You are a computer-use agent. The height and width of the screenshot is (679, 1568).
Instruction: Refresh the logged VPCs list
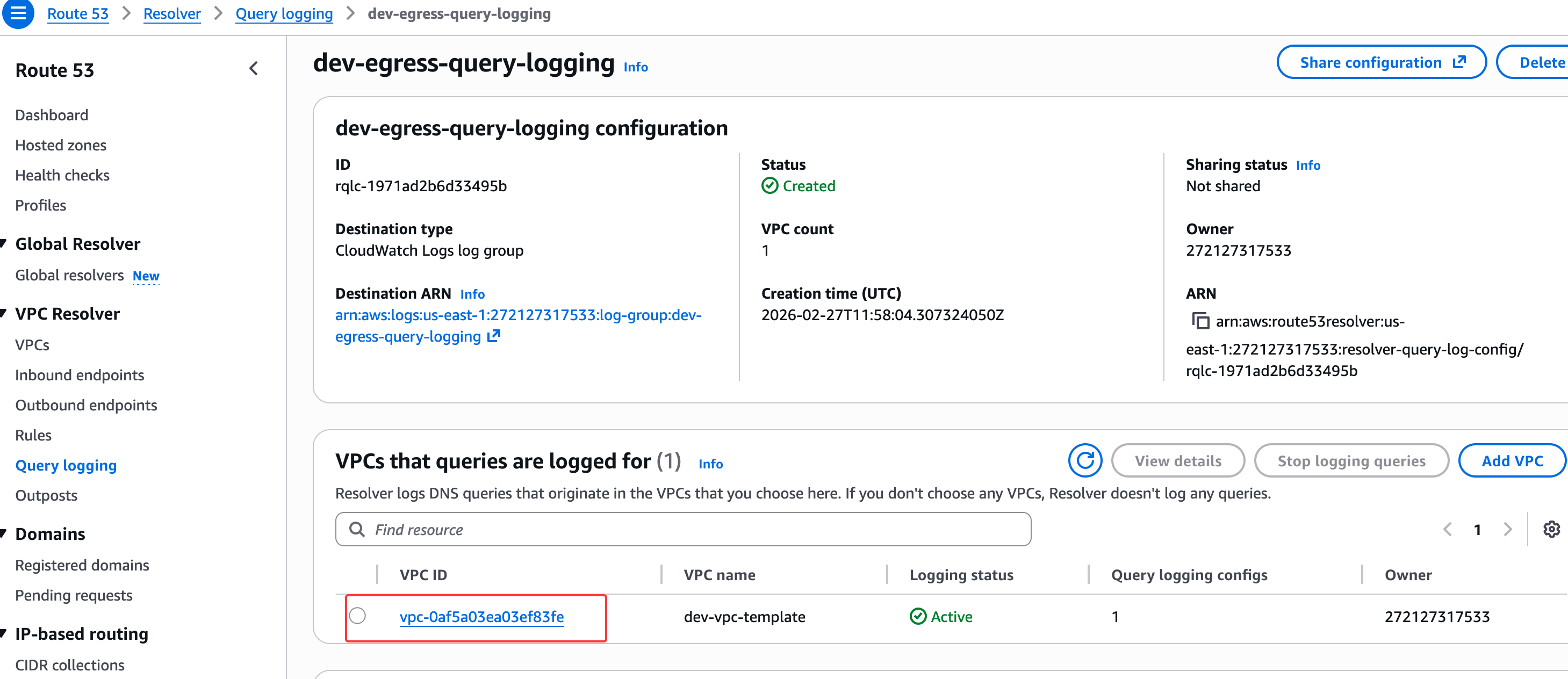click(1085, 460)
